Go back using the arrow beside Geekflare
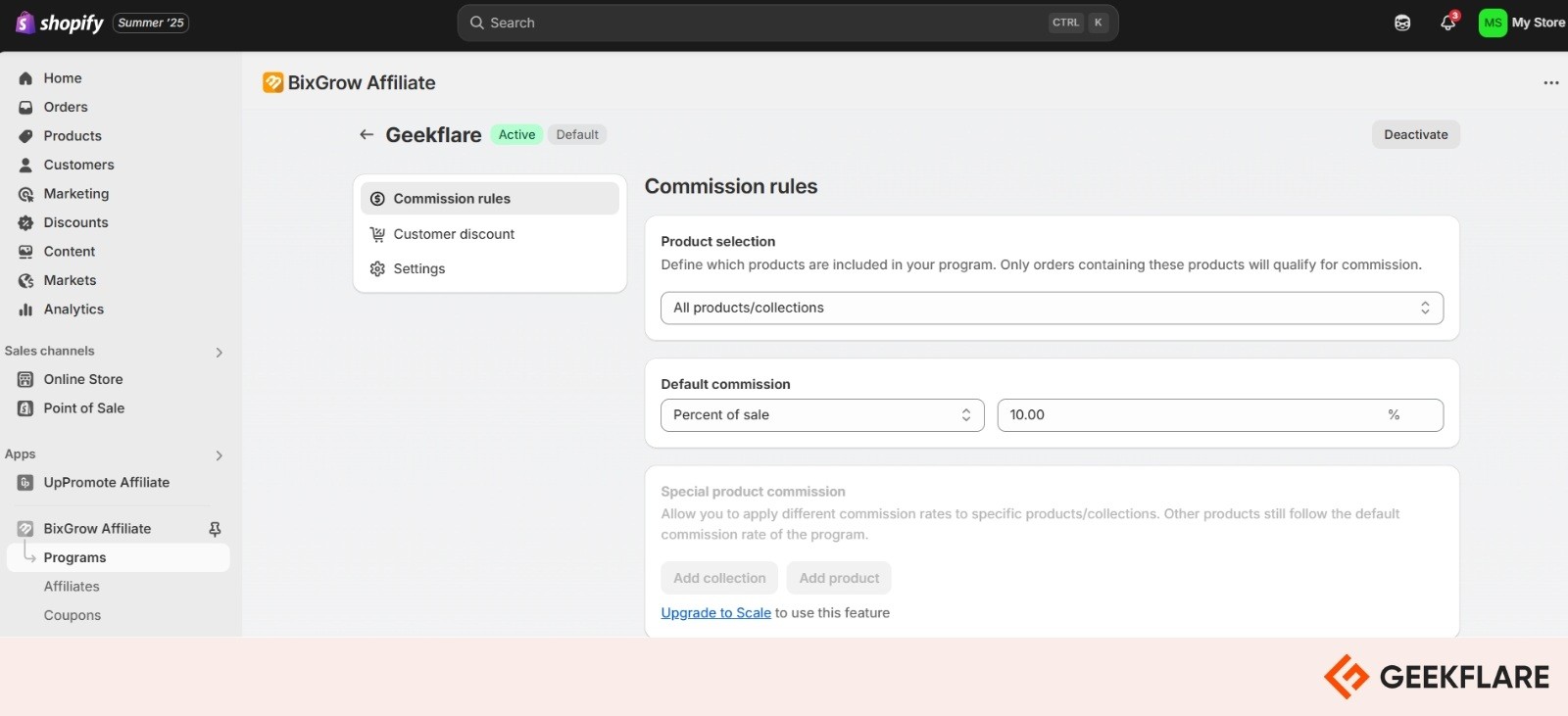Screen dimensions: 1568x716 point(367,134)
